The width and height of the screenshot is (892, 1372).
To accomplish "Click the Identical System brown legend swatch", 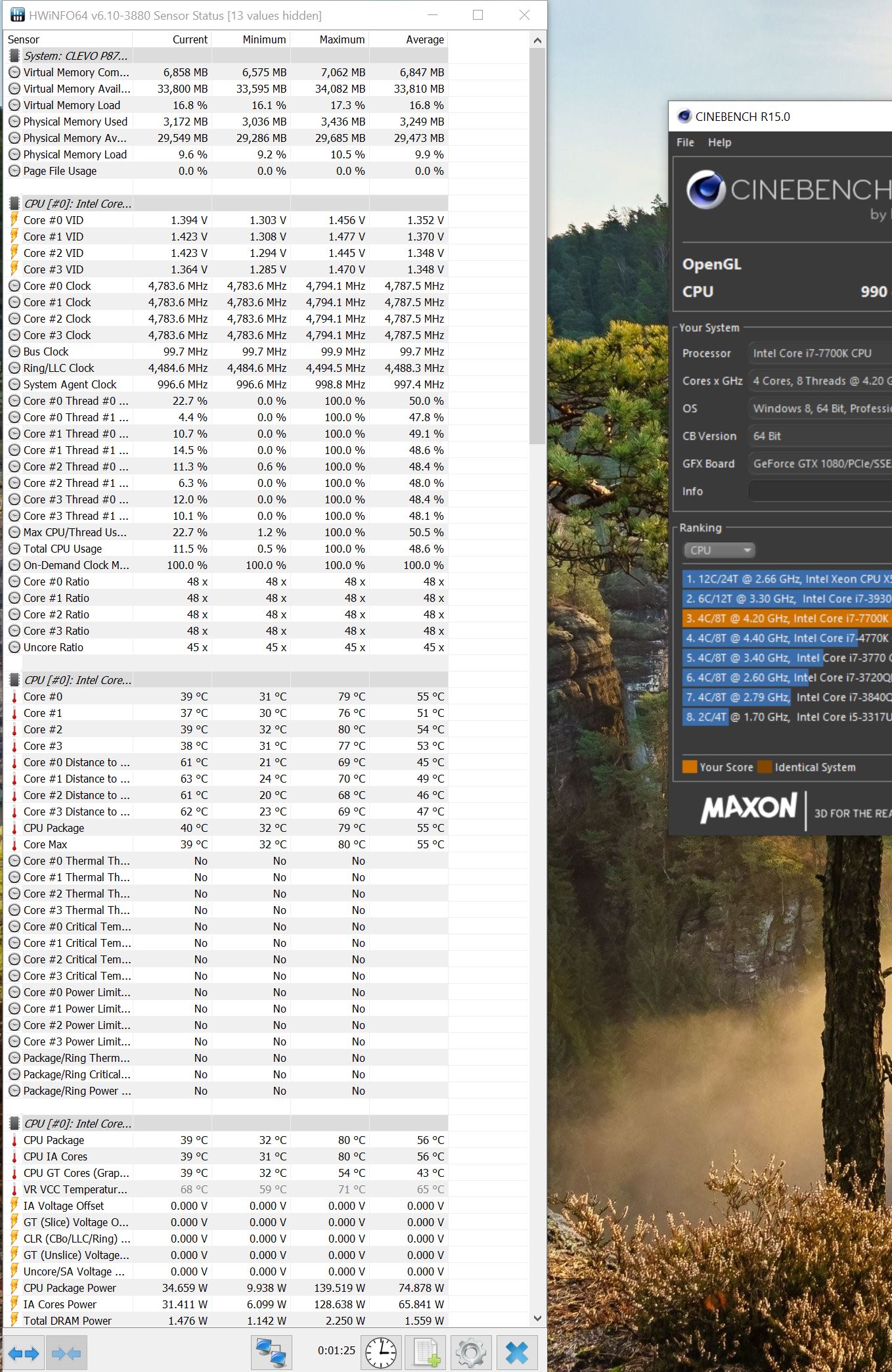I will click(765, 767).
